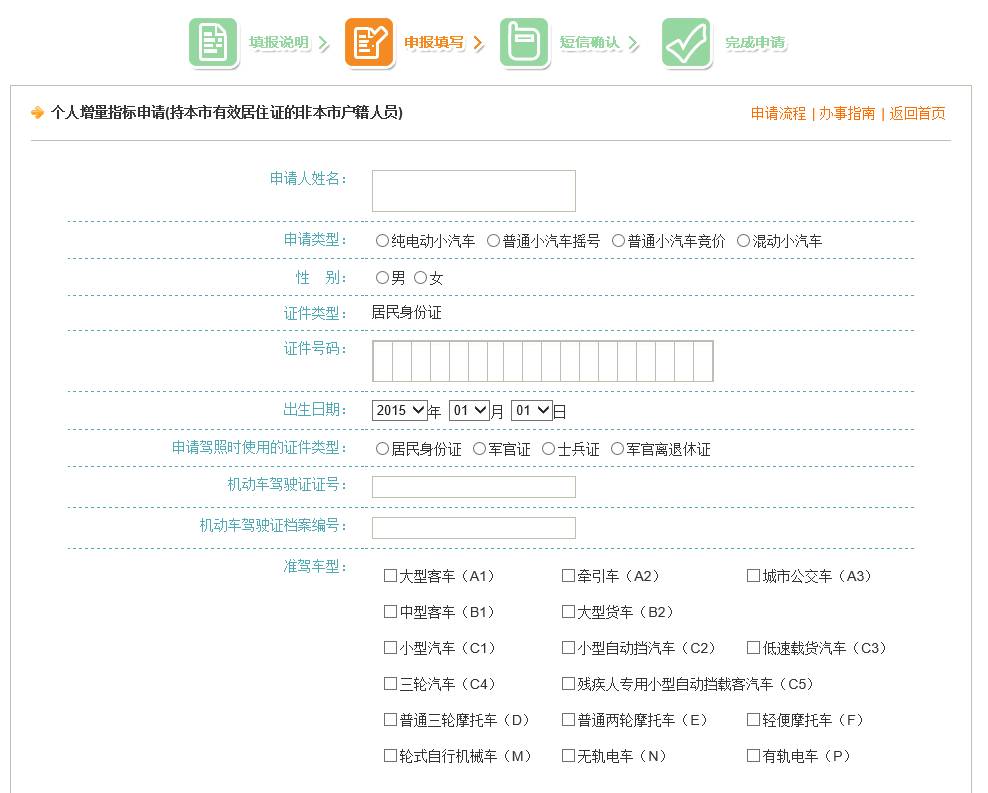The height and width of the screenshot is (793, 988).
Task: Click the 短信确认 phone step icon
Action: tap(524, 43)
